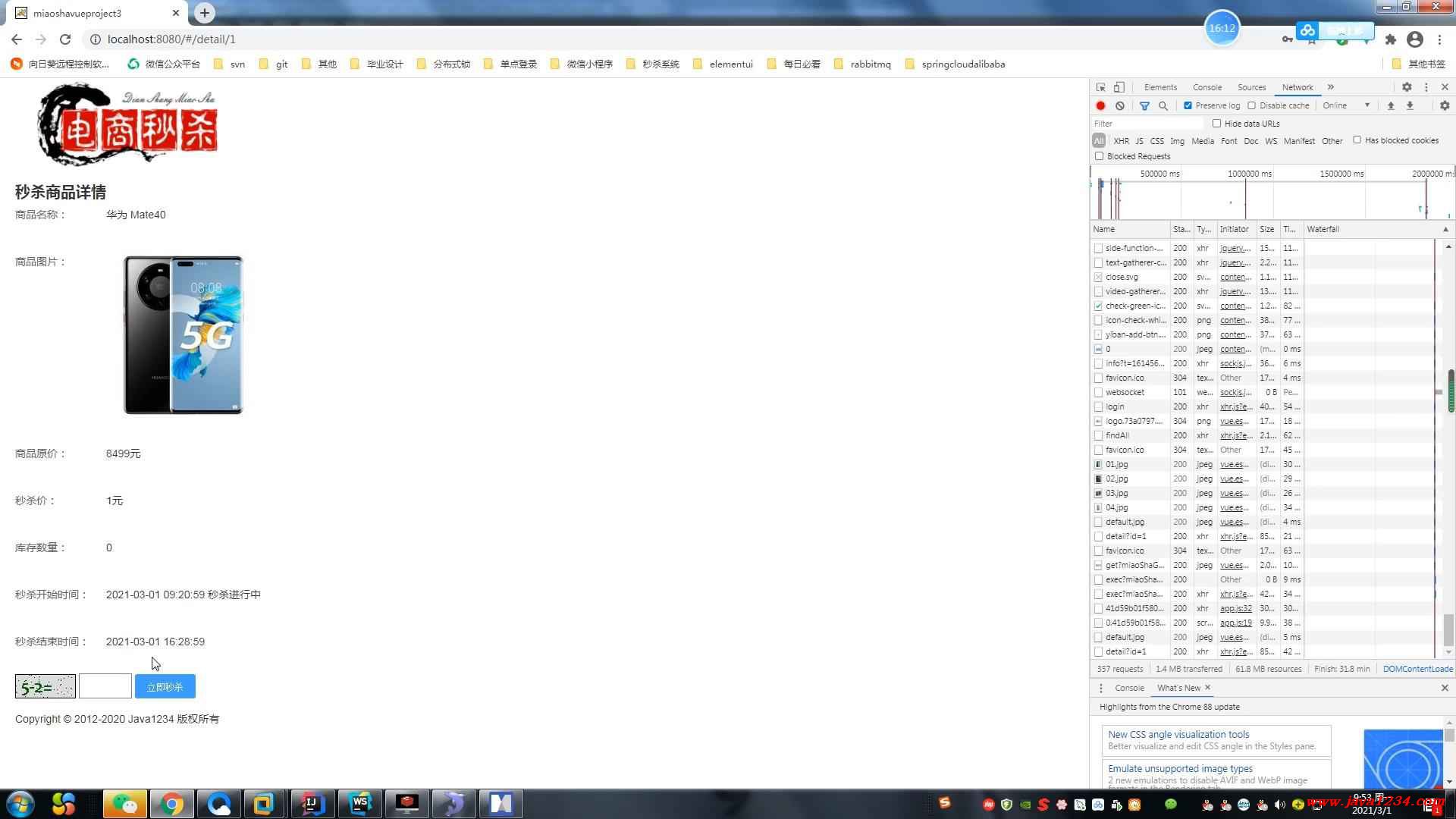Viewport: 1456px width, 819px height.
Task: Open network search (magnifier icon)
Action: tap(1163, 105)
